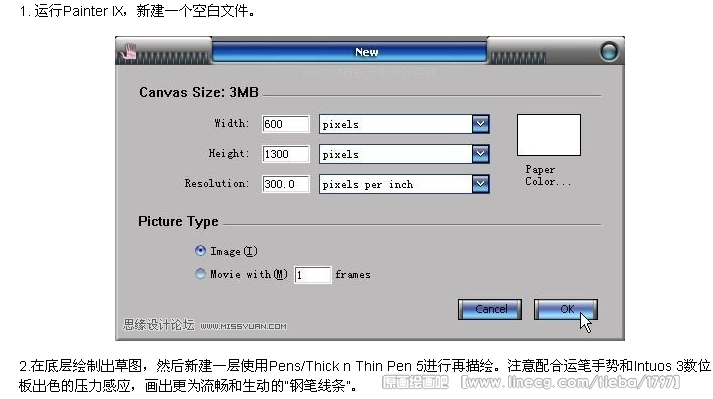The width and height of the screenshot is (713, 399).
Task: Click the "Paper Color..." label
Action: 547,176
